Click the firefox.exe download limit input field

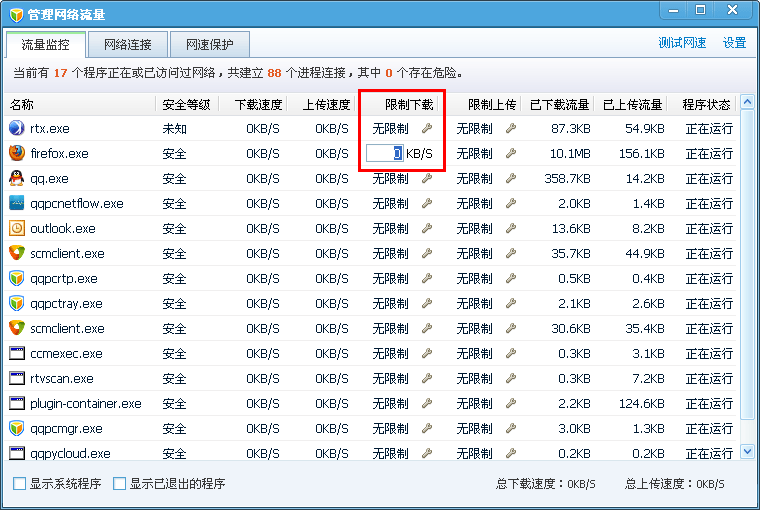pos(384,153)
